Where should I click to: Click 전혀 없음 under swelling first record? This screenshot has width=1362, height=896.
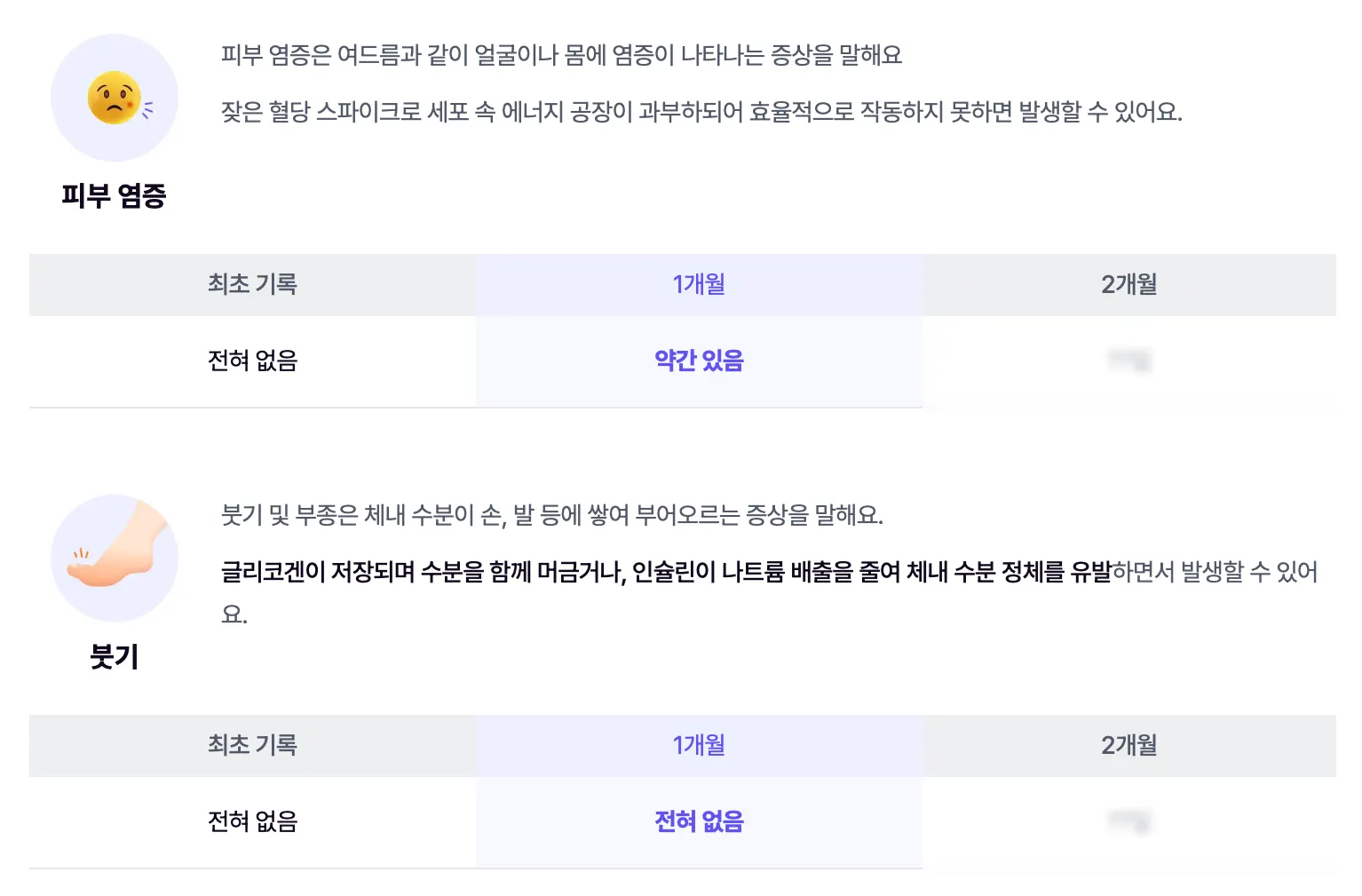tap(252, 821)
